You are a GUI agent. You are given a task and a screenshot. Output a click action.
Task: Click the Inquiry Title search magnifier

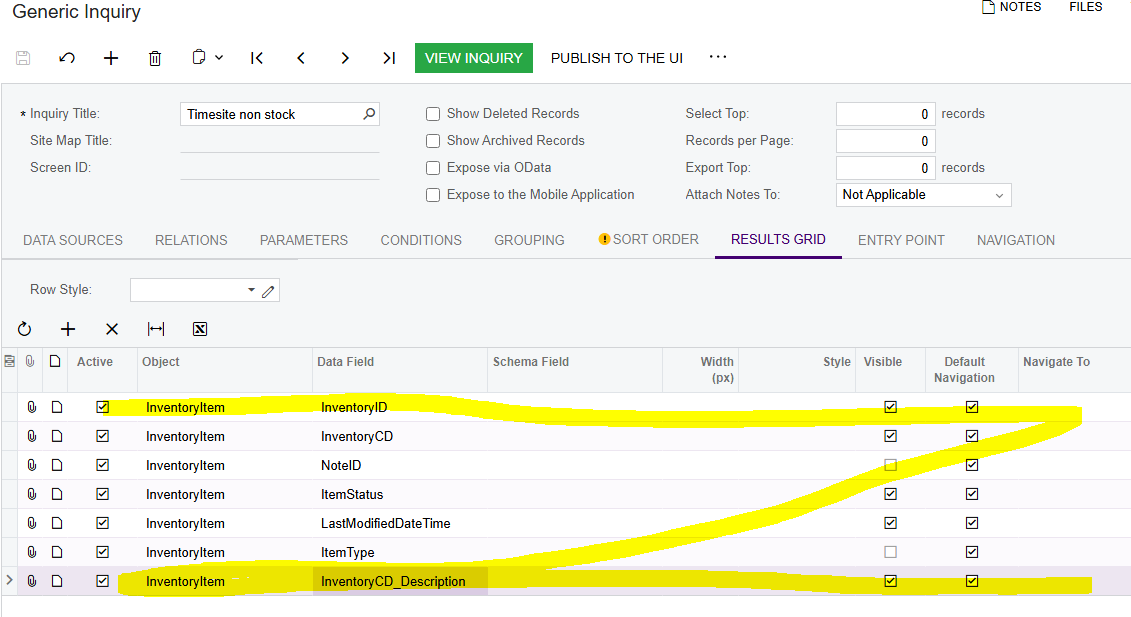369,114
